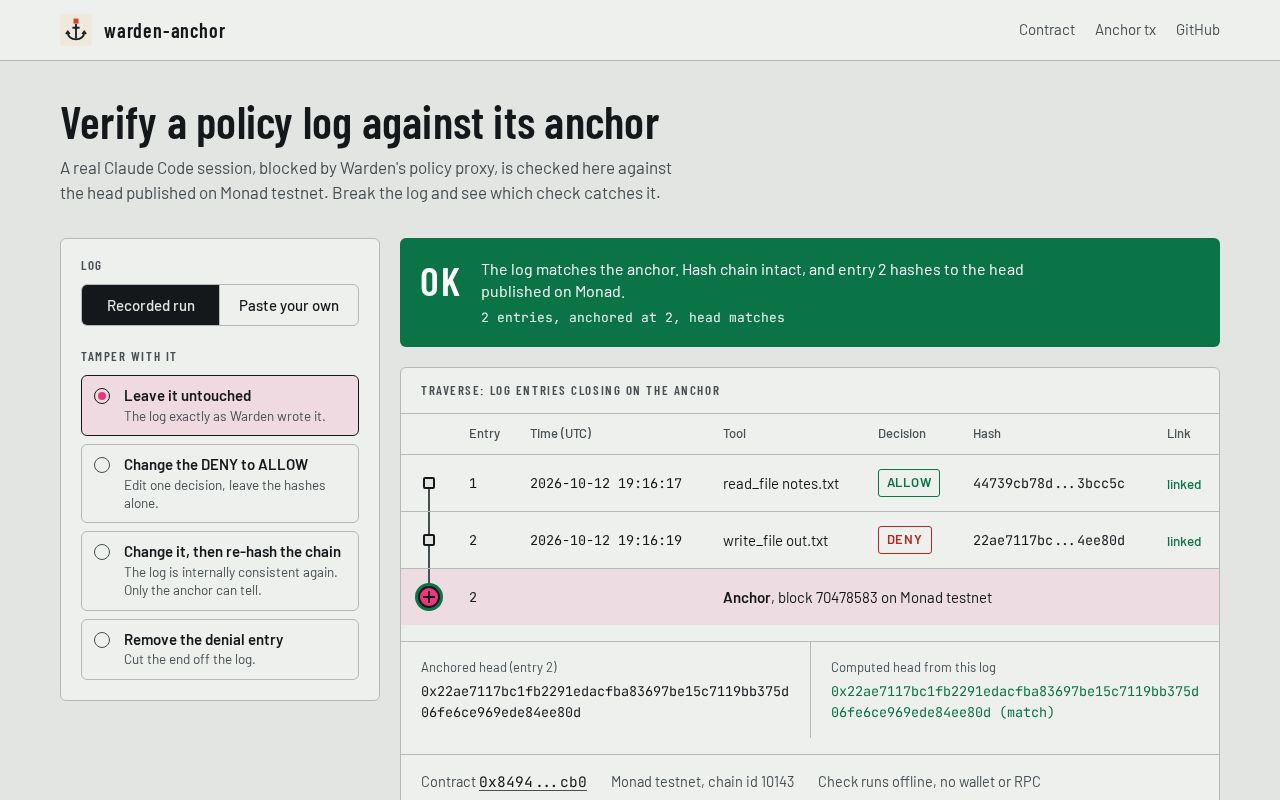Screen dimensions: 1280x800
Task: Open the Contract link in the header
Action: coord(1047,30)
